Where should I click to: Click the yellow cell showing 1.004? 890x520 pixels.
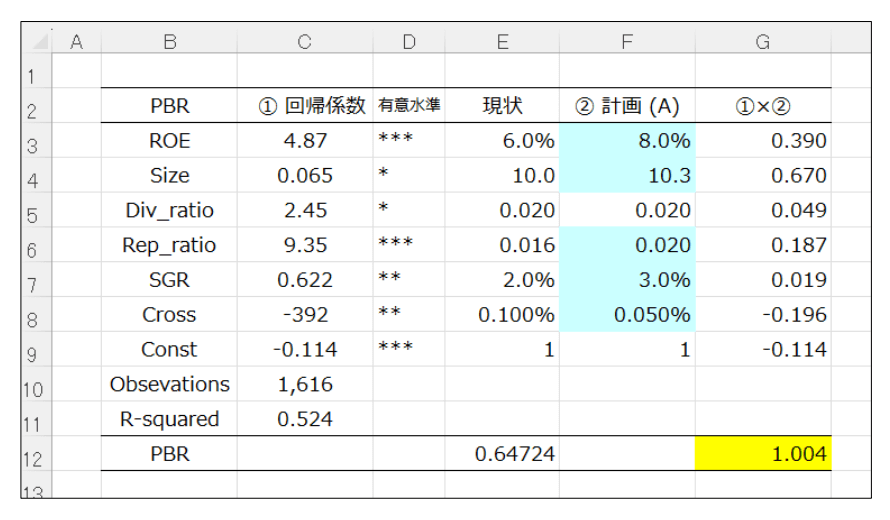pos(762,454)
